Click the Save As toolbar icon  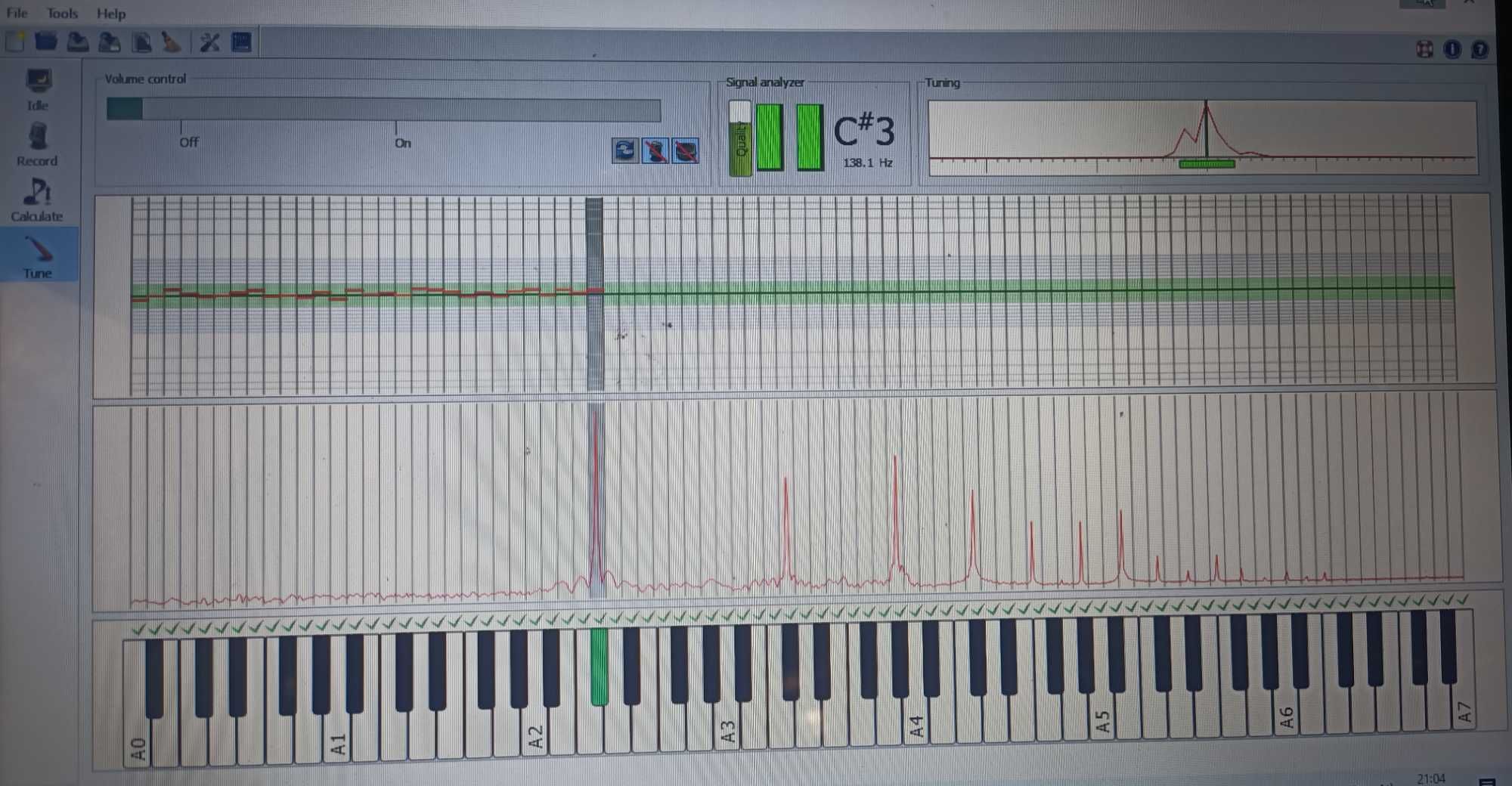pyautogui.click(x=110, y=42)
